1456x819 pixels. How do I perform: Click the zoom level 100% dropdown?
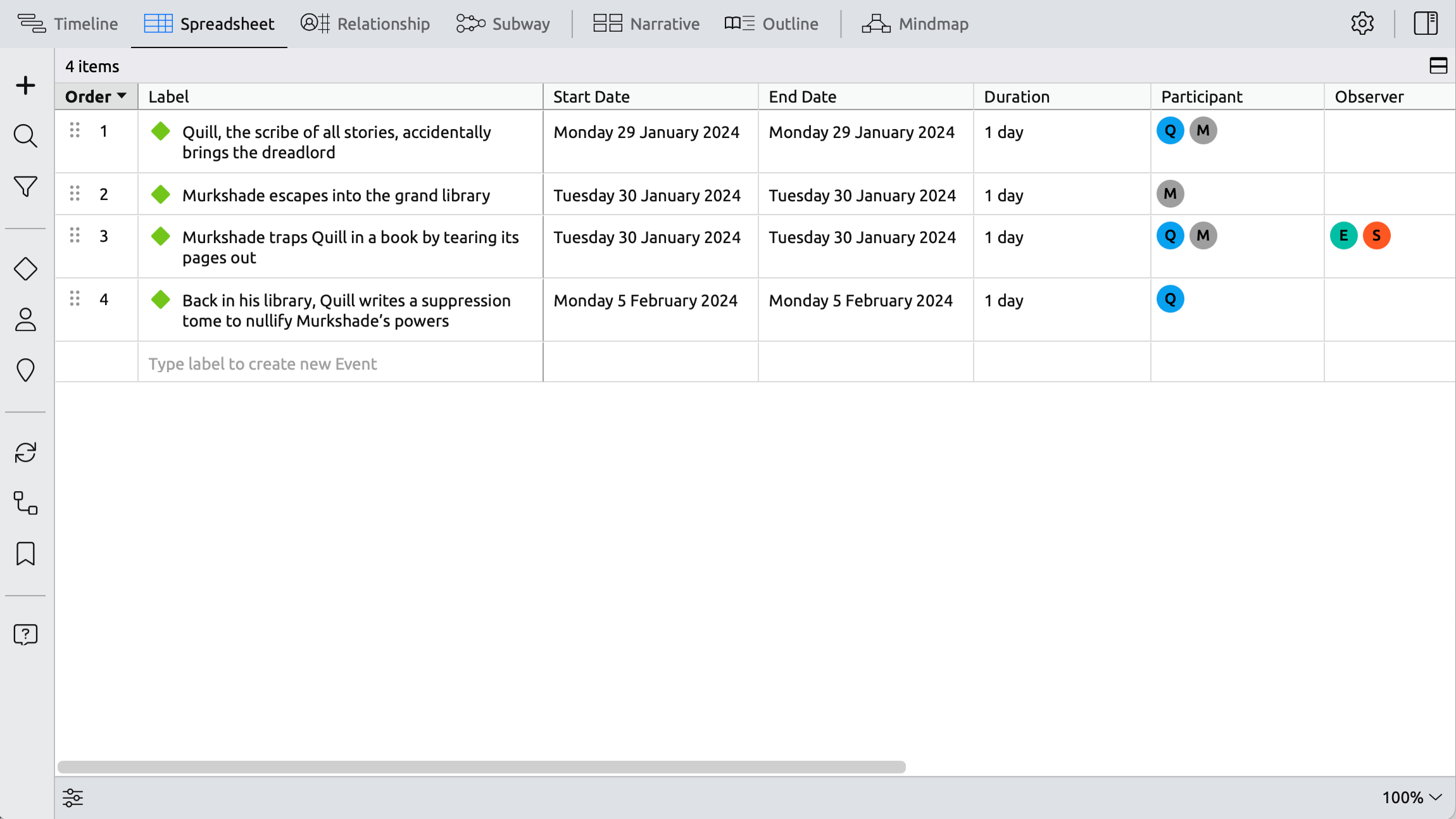coord(1412,797)
